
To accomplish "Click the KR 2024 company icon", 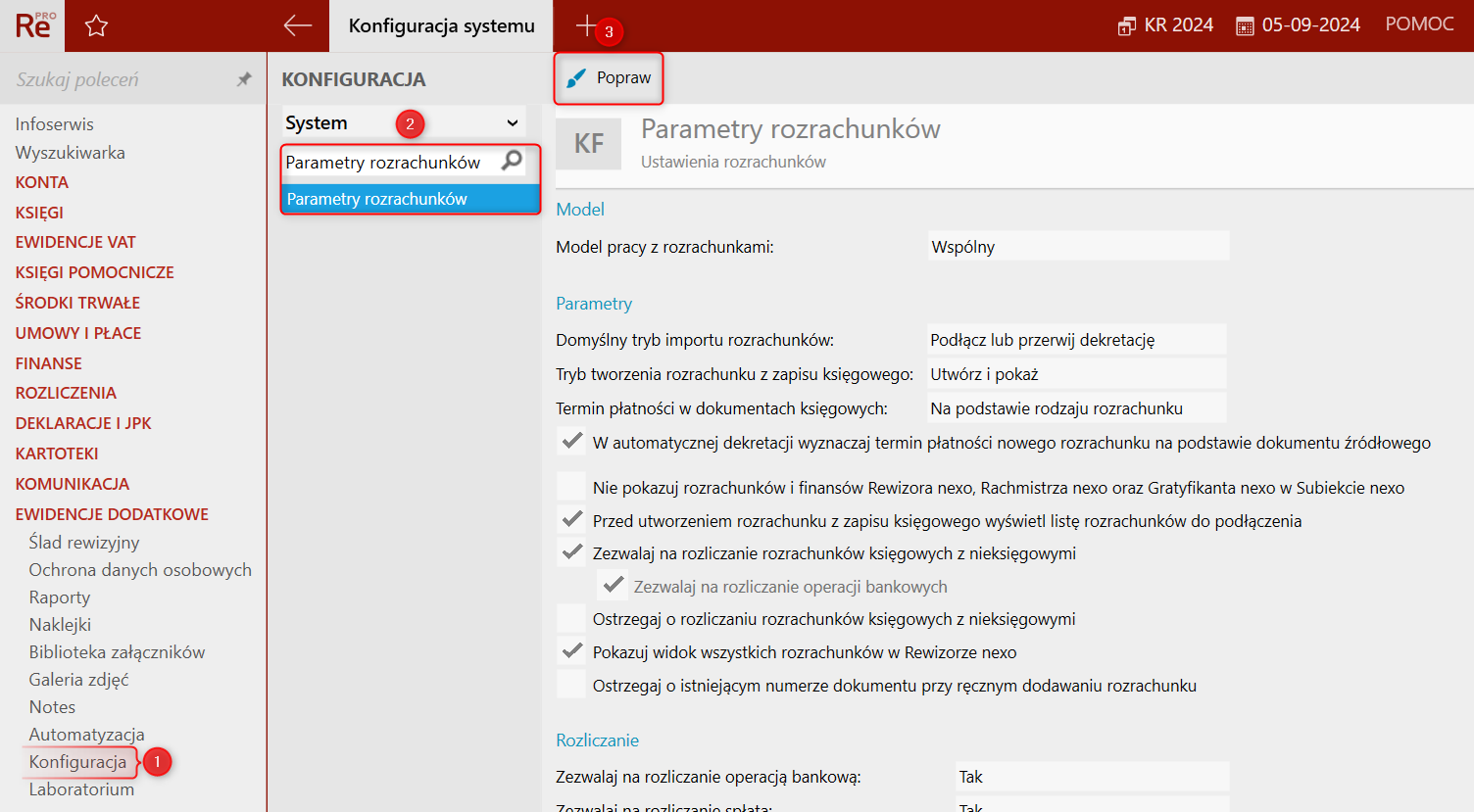I will coord(1126,26).
